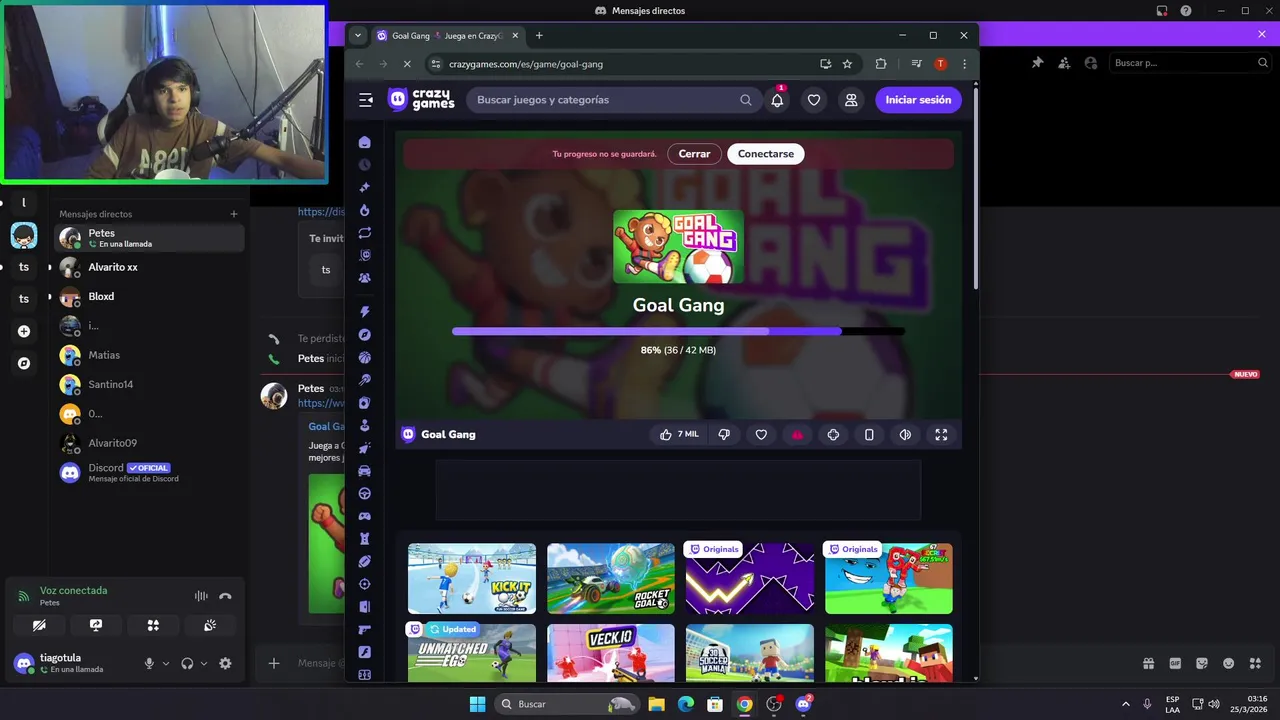The width and height of the screenshot is (1280, 720).
Task: Open the Windows Start menu
Action: pos(477,704)
